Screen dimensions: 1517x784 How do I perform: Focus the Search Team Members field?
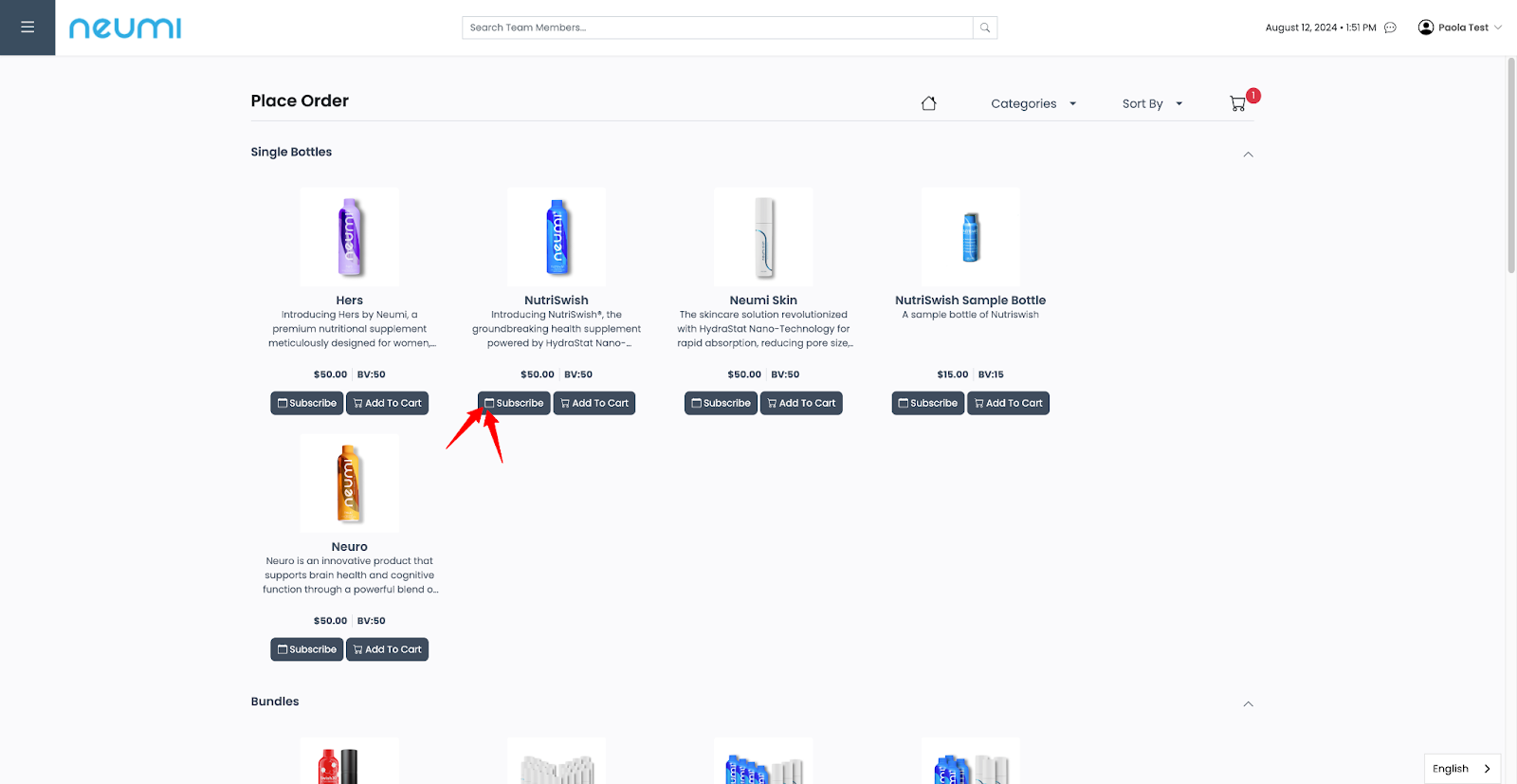(x=718, y=27)
